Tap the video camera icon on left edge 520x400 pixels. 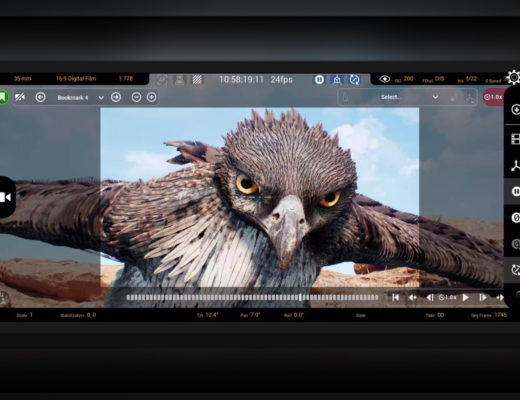(6, 197)
